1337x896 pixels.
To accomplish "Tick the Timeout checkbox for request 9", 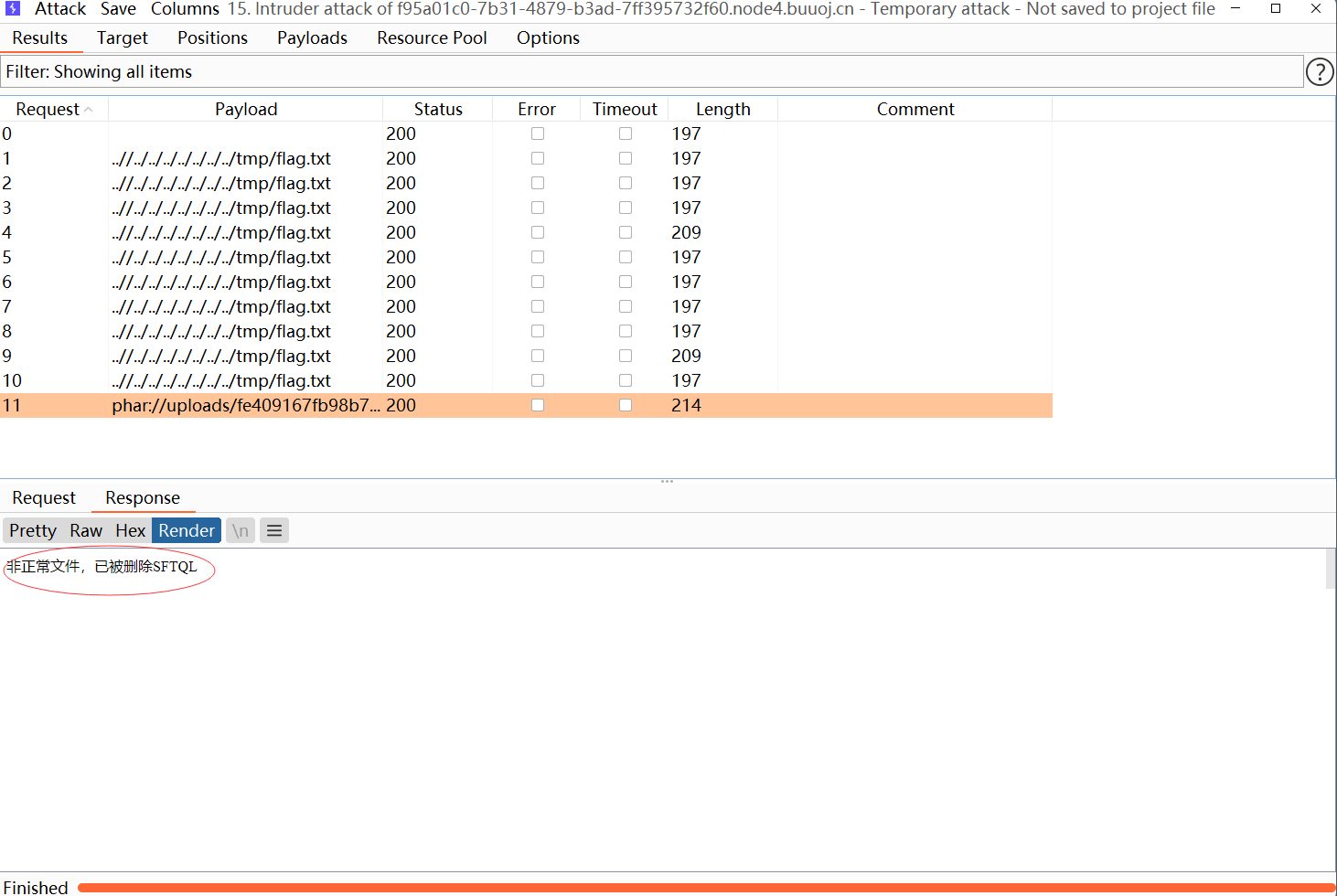I will tap(626, 357).
